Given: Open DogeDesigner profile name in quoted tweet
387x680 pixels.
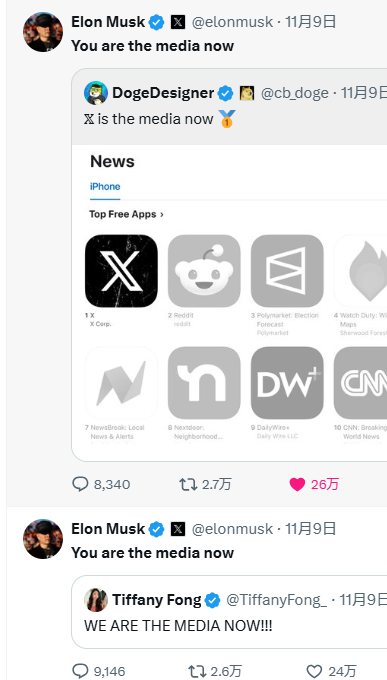Looking at the screenshot, I should pyautogui.click(x=163, y=93).
